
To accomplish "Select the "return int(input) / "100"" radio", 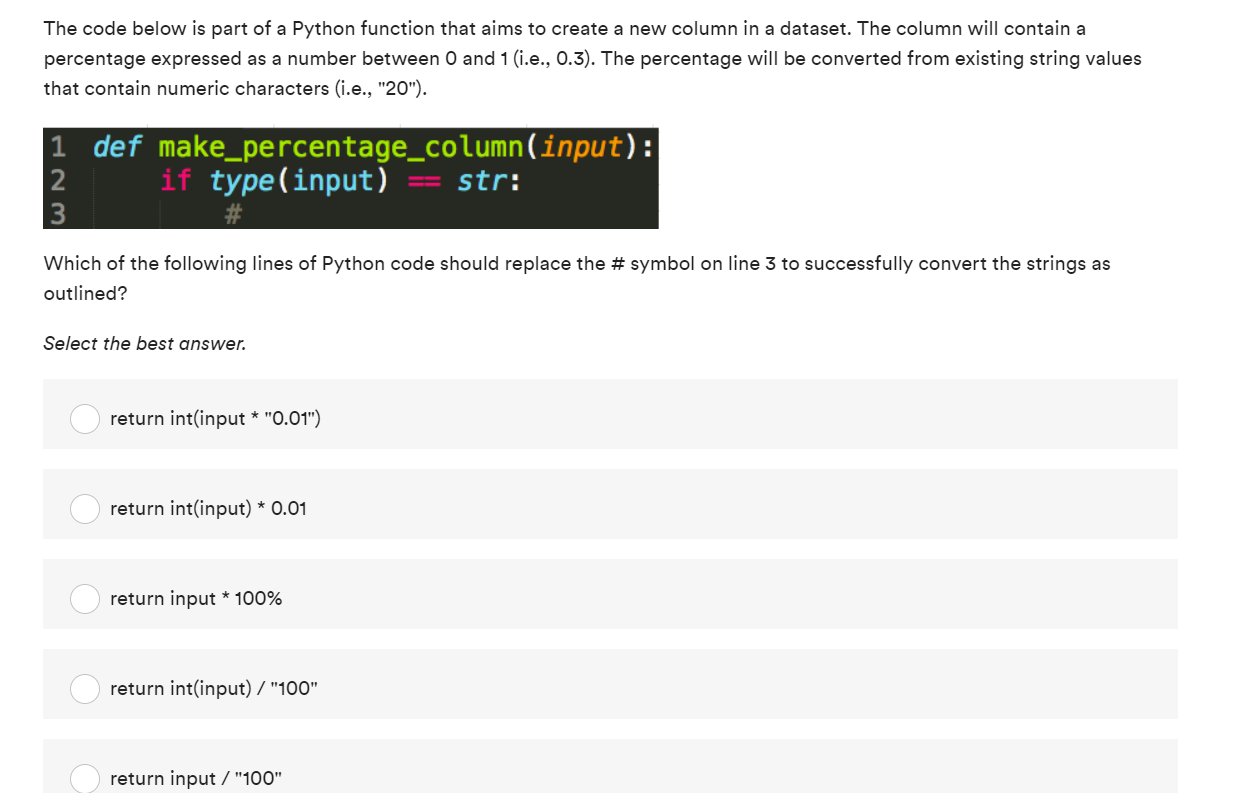I will tap(85, 689).
